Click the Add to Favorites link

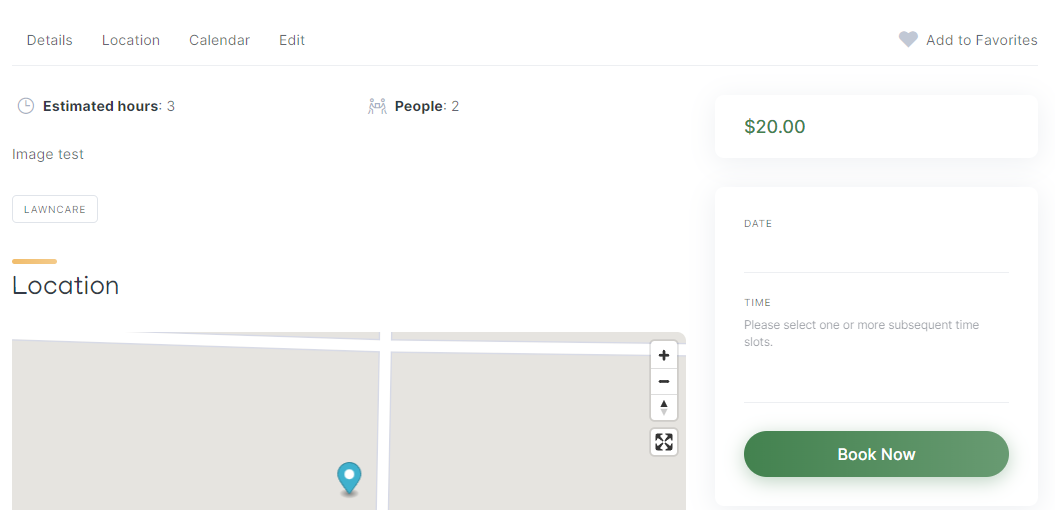pos(981,40)
